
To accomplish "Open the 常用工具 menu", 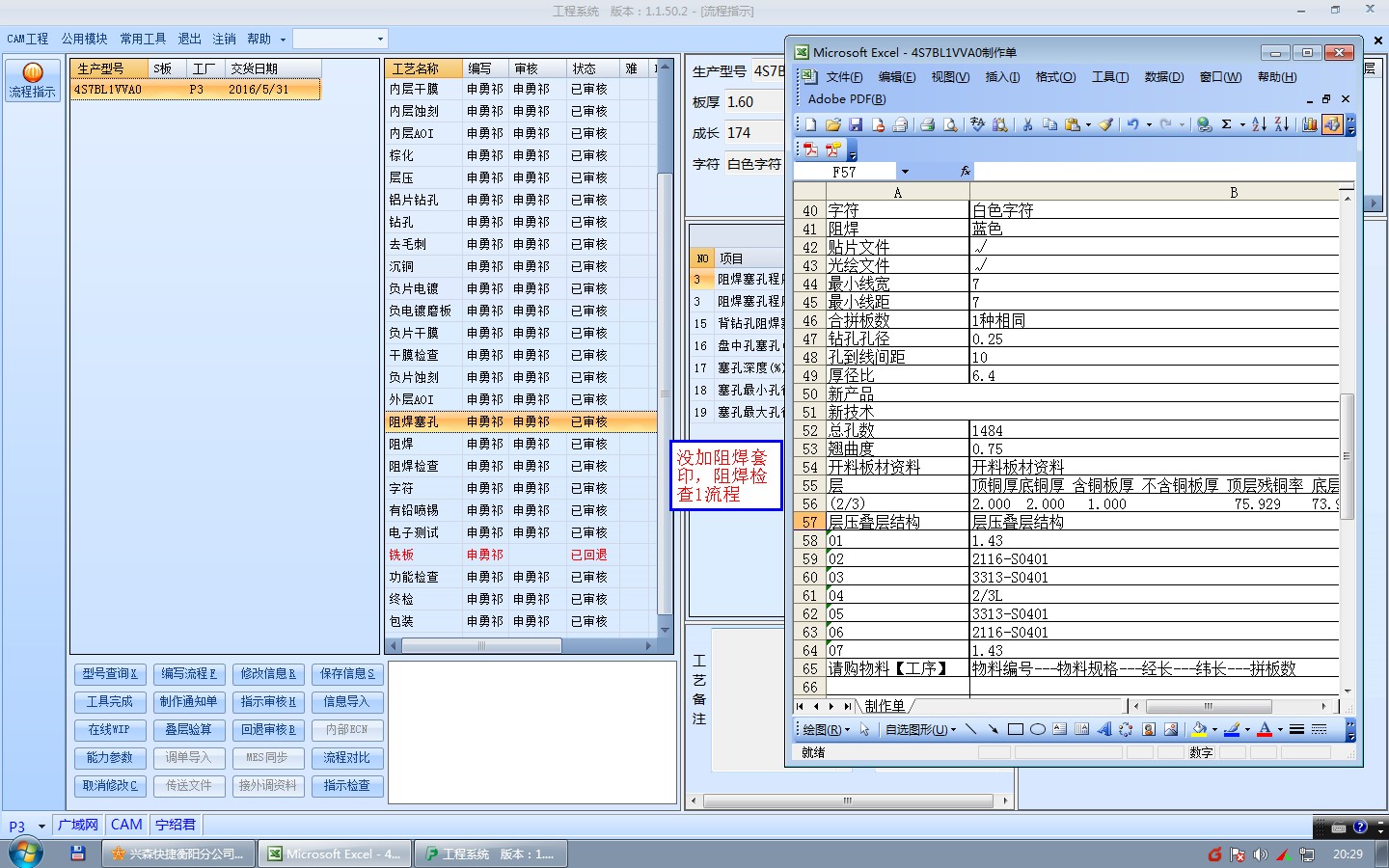I will pos(143,39).
